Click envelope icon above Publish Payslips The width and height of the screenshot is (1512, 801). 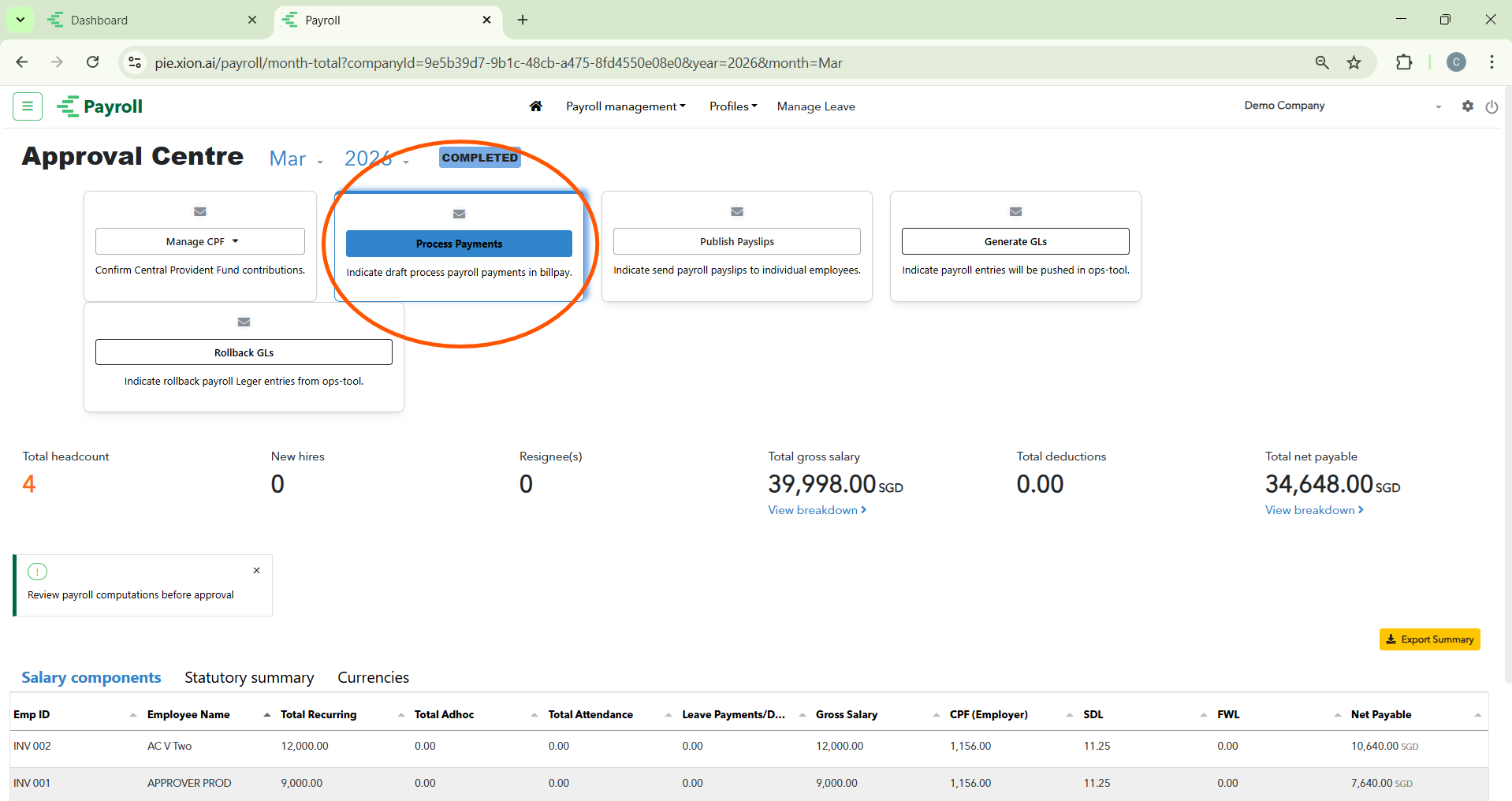(x=737, y=211)
